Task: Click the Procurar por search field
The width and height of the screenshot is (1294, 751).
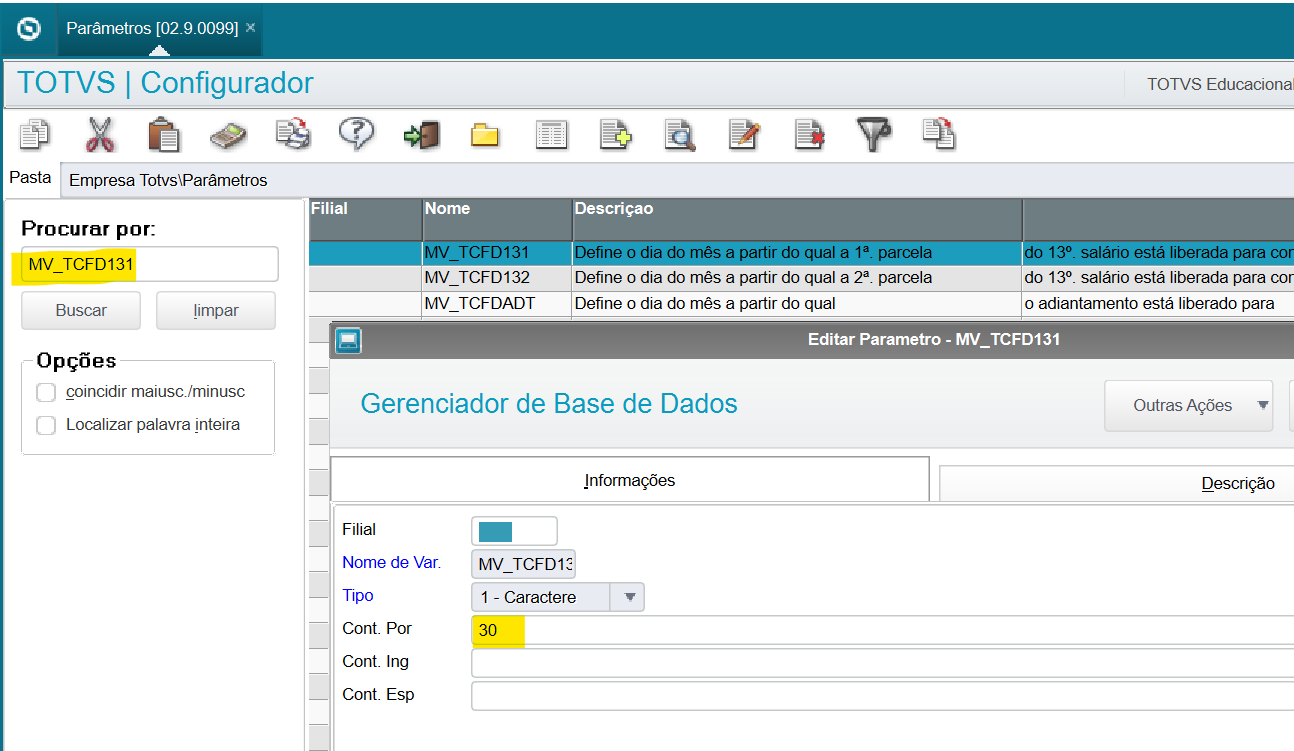Action: coord(149,265)
